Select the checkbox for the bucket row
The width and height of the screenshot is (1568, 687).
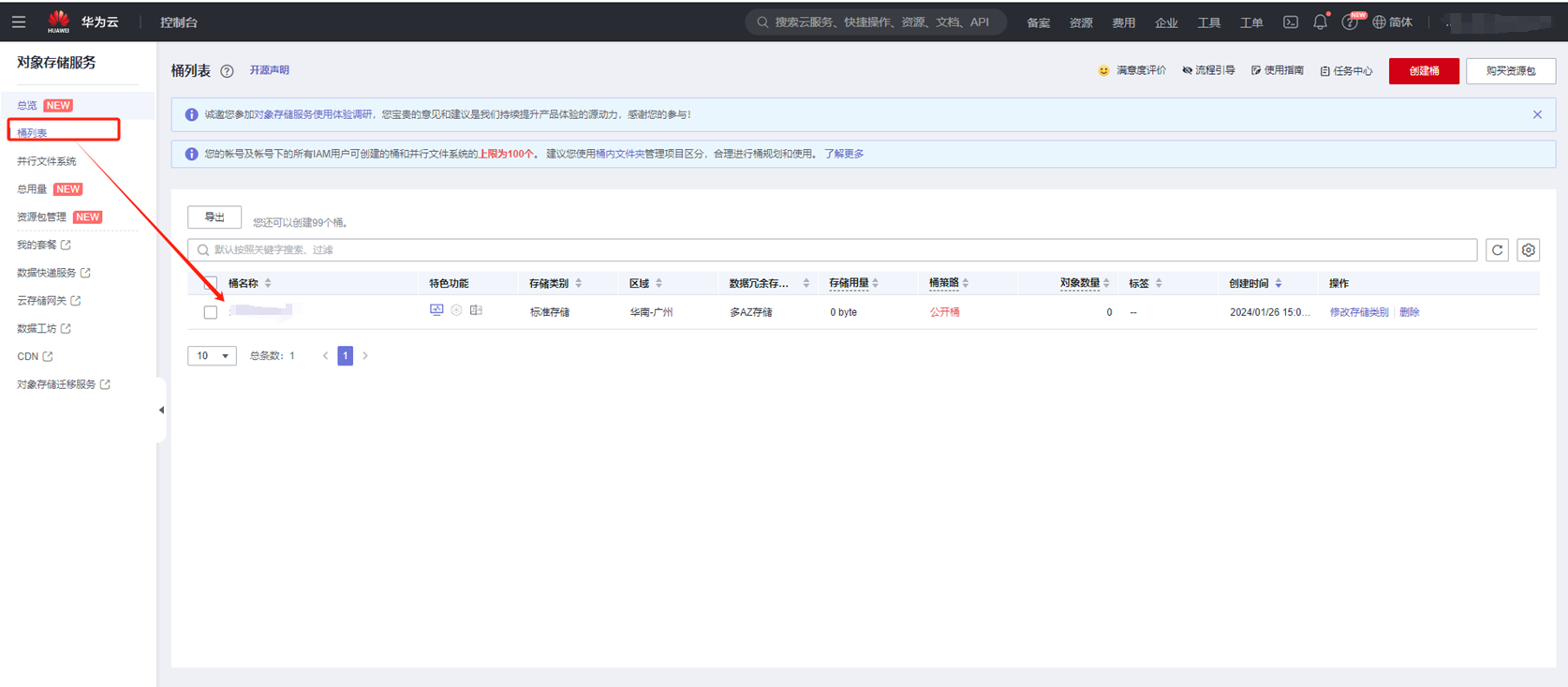pos(211,312)
